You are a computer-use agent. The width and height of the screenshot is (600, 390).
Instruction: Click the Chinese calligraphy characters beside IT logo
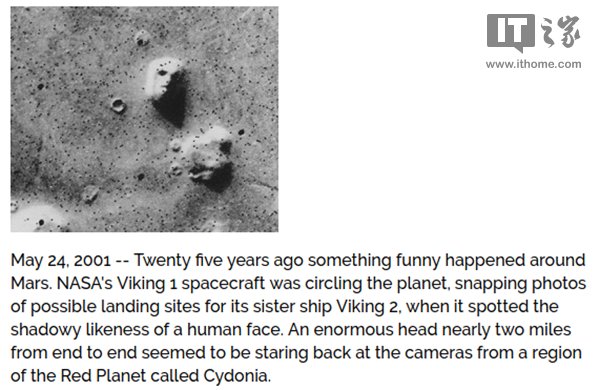coord(561,32)
